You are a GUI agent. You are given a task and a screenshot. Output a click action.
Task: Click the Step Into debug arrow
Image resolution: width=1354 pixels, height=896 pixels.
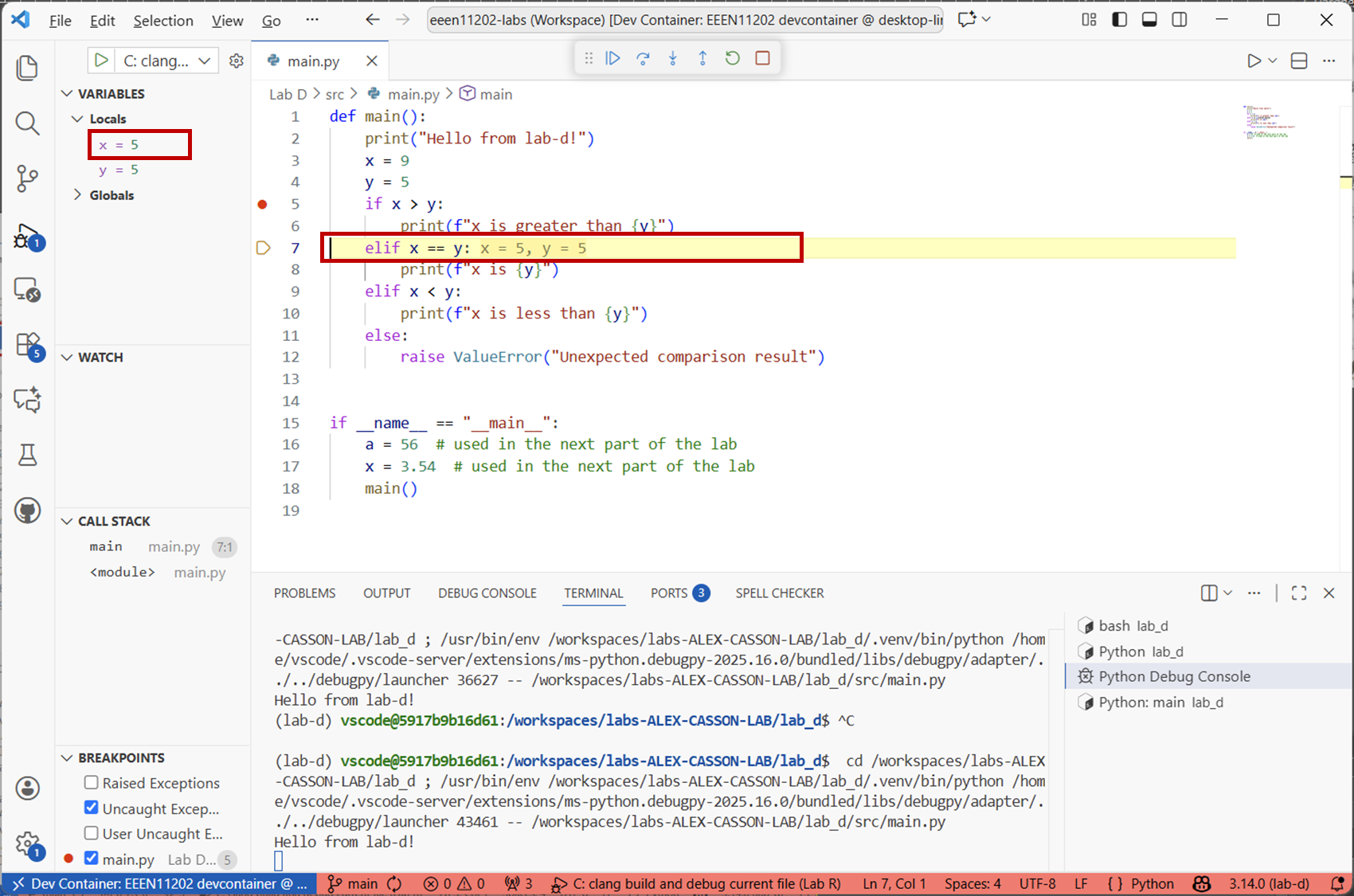click(x=673, y=58)
